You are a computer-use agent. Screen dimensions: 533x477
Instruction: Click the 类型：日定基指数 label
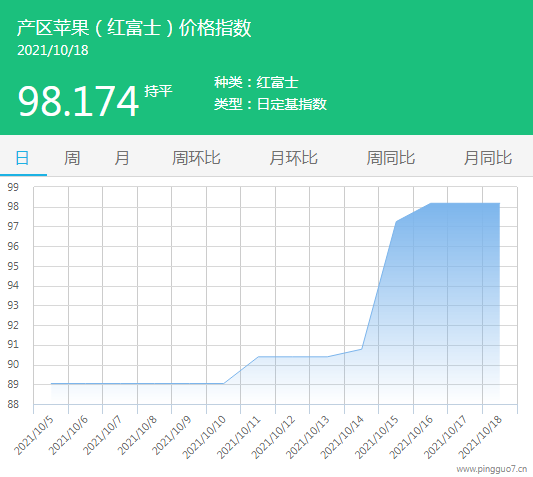[271, 104]
